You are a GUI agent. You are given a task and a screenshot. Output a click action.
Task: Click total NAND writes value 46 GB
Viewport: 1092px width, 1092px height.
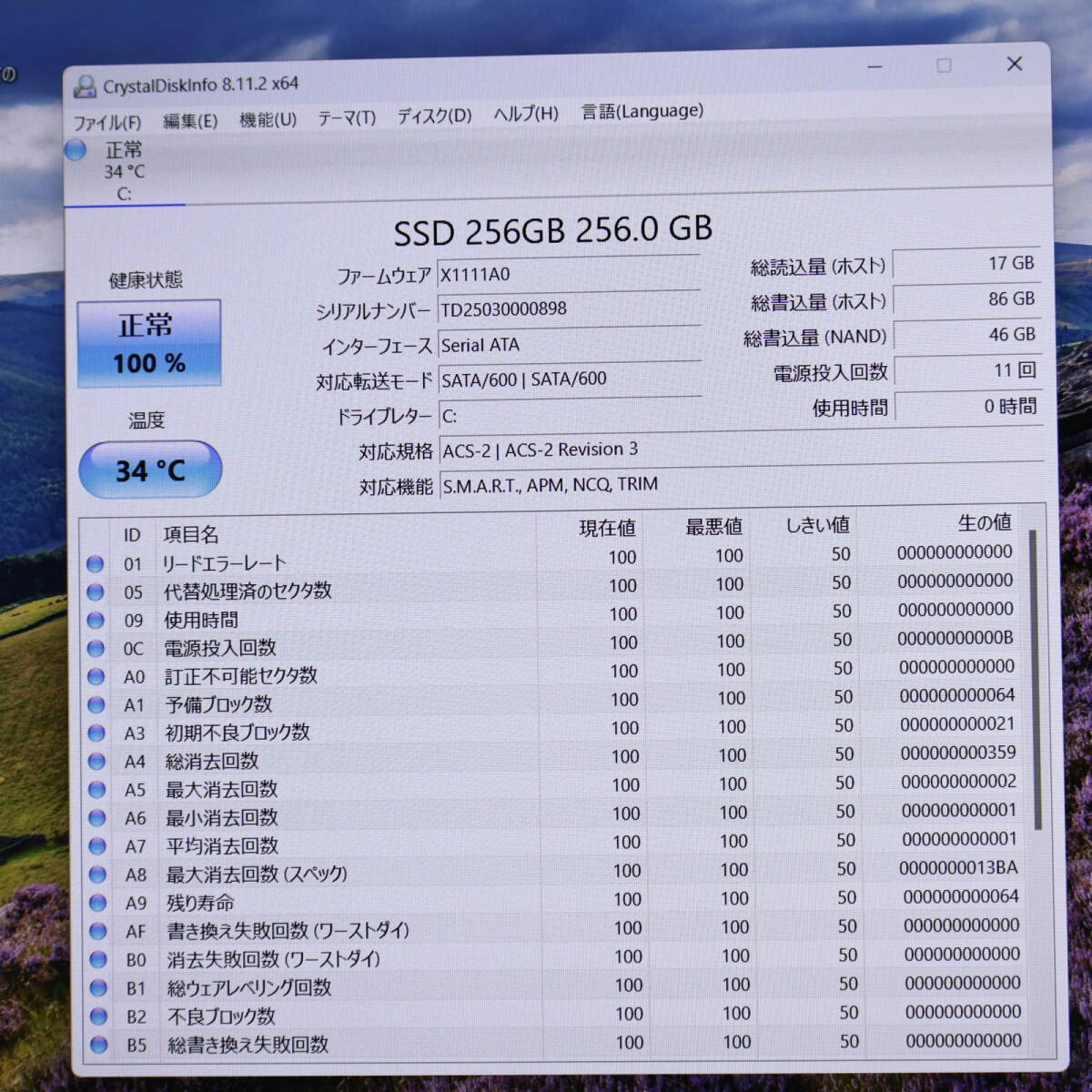(966, 335)
